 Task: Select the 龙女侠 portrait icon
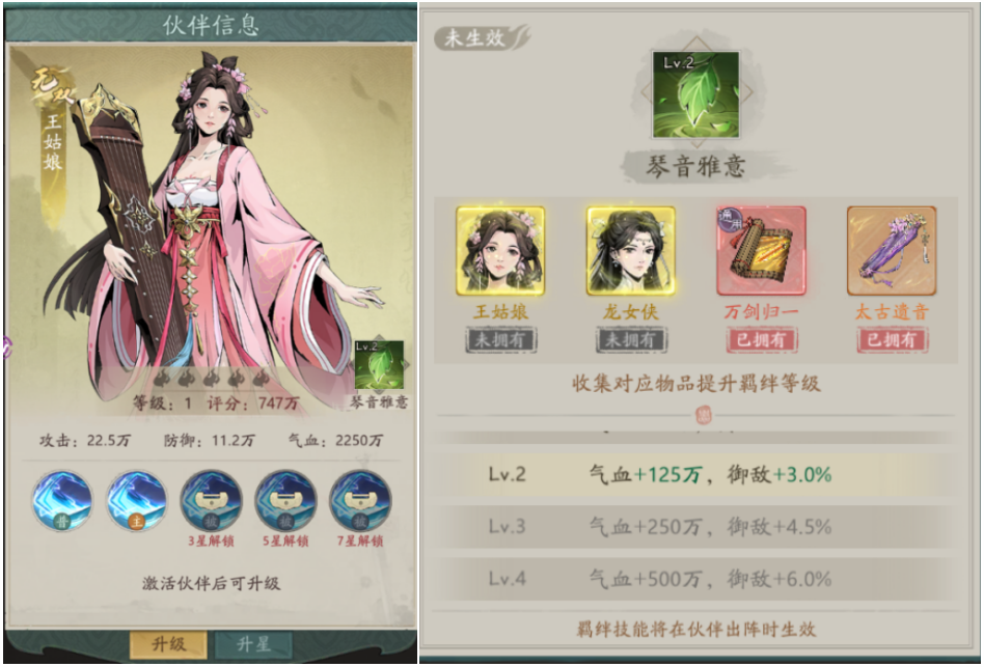pyautogui.click(x=631, y=251)
